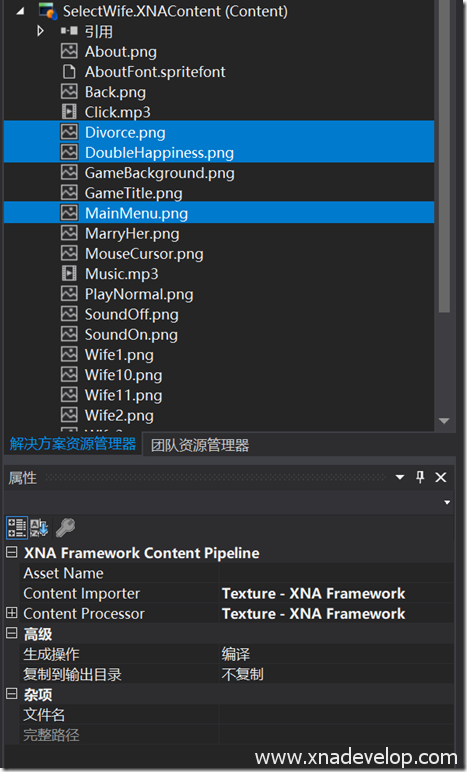The image size is (467, 772).
Task: Open Property Pages wrench icon
Action: 65,527
